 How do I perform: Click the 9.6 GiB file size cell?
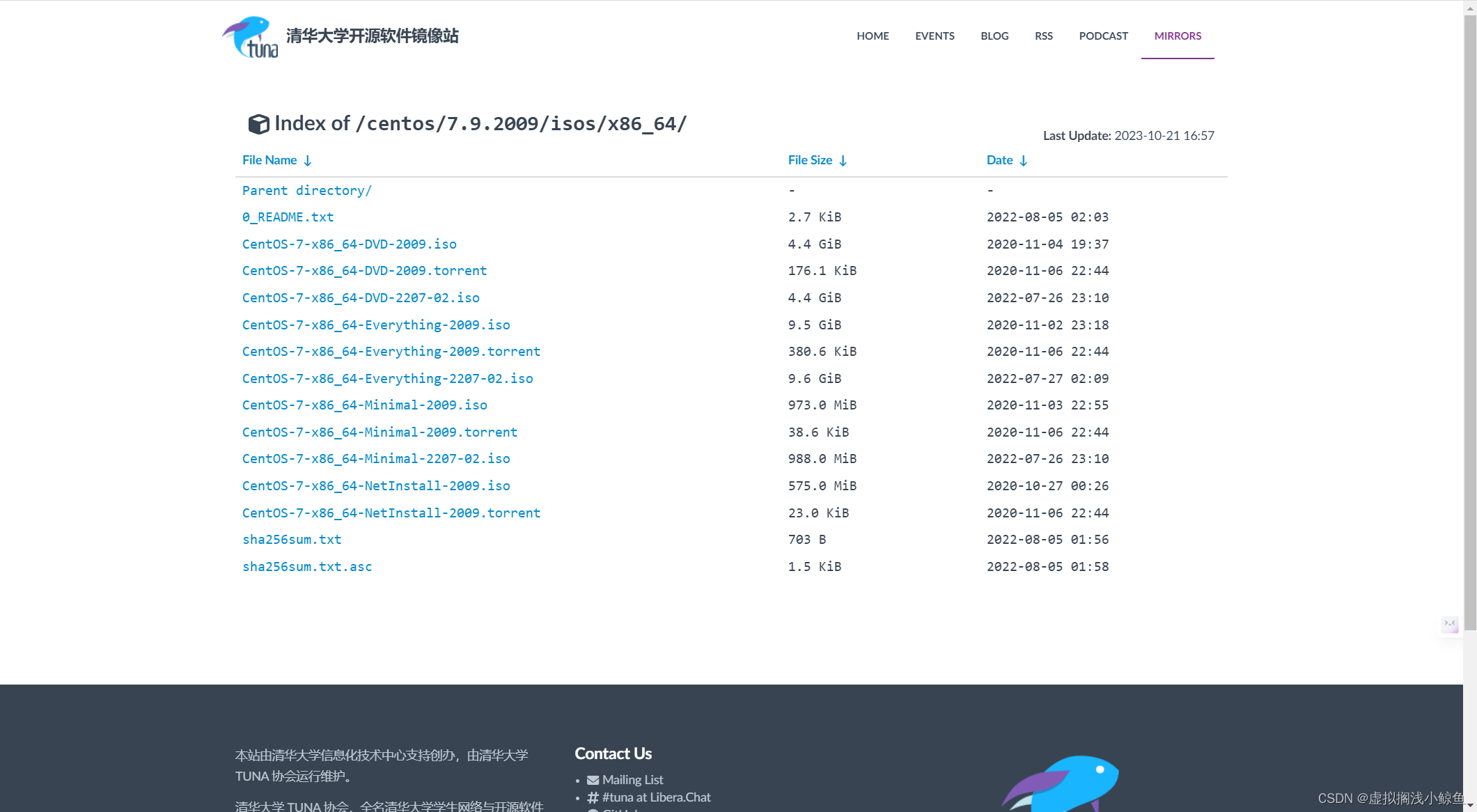[815, 379]
